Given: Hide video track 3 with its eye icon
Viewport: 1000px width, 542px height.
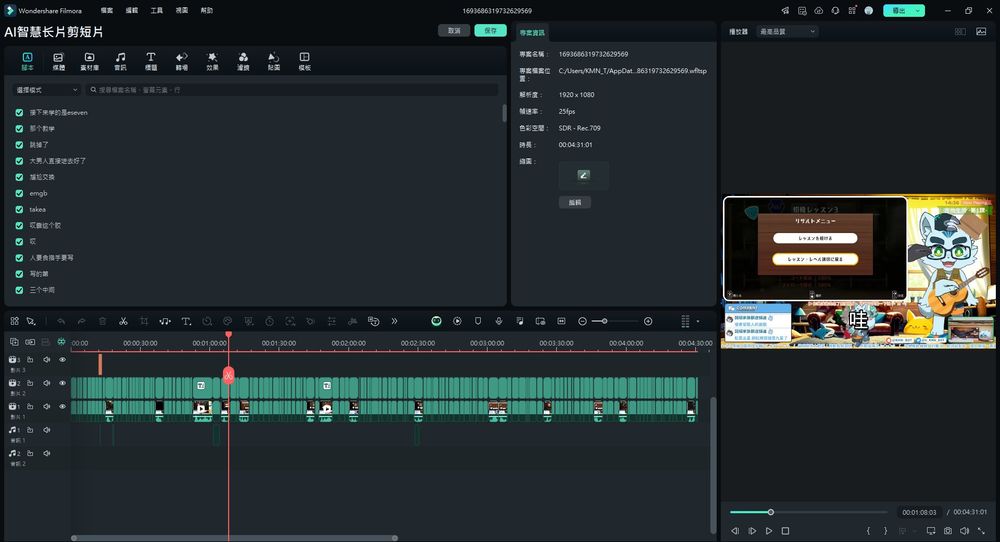Looking at the screenshot, I should point(62,360).
